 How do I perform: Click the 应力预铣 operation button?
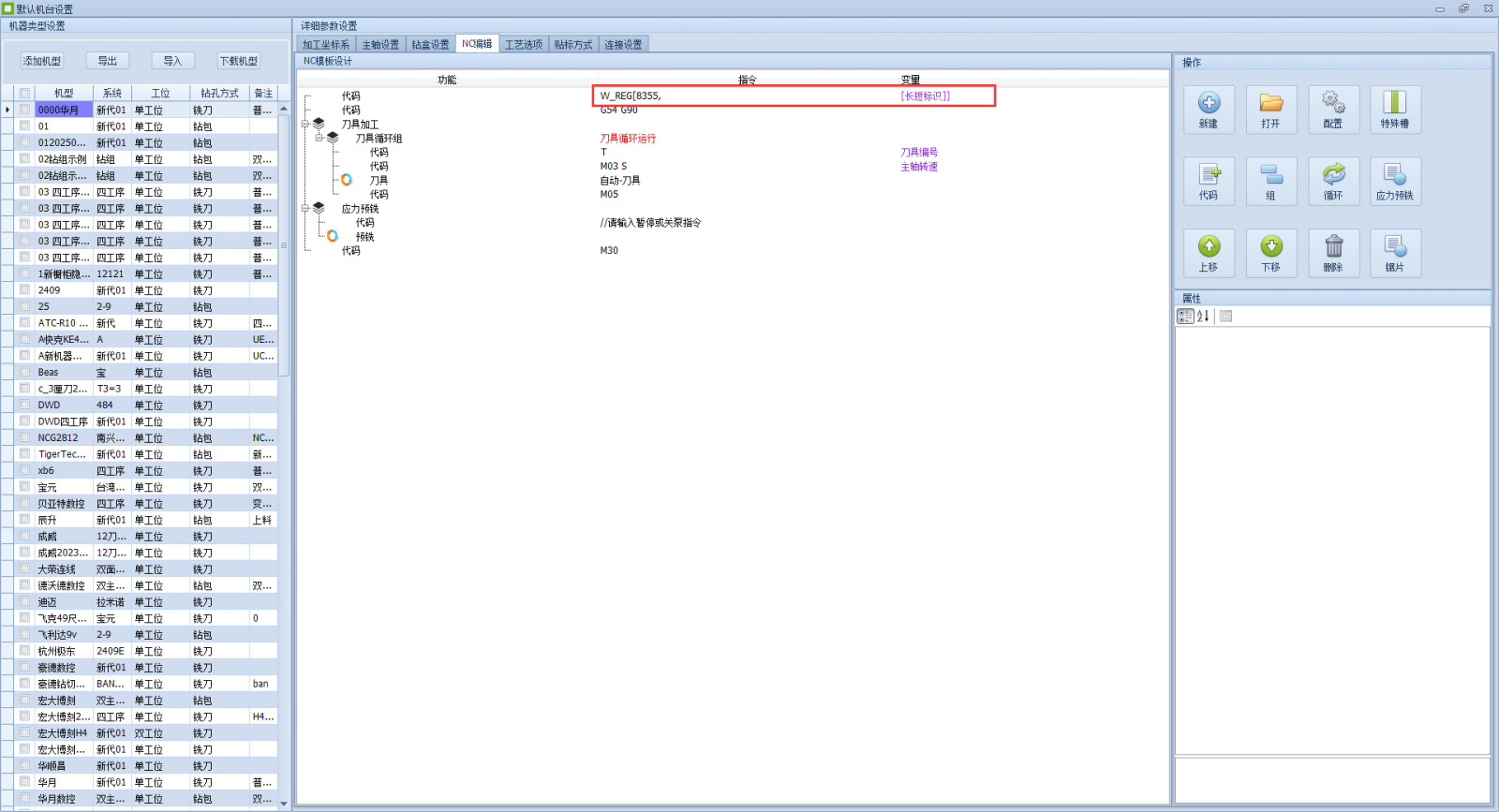[1395, 181]
